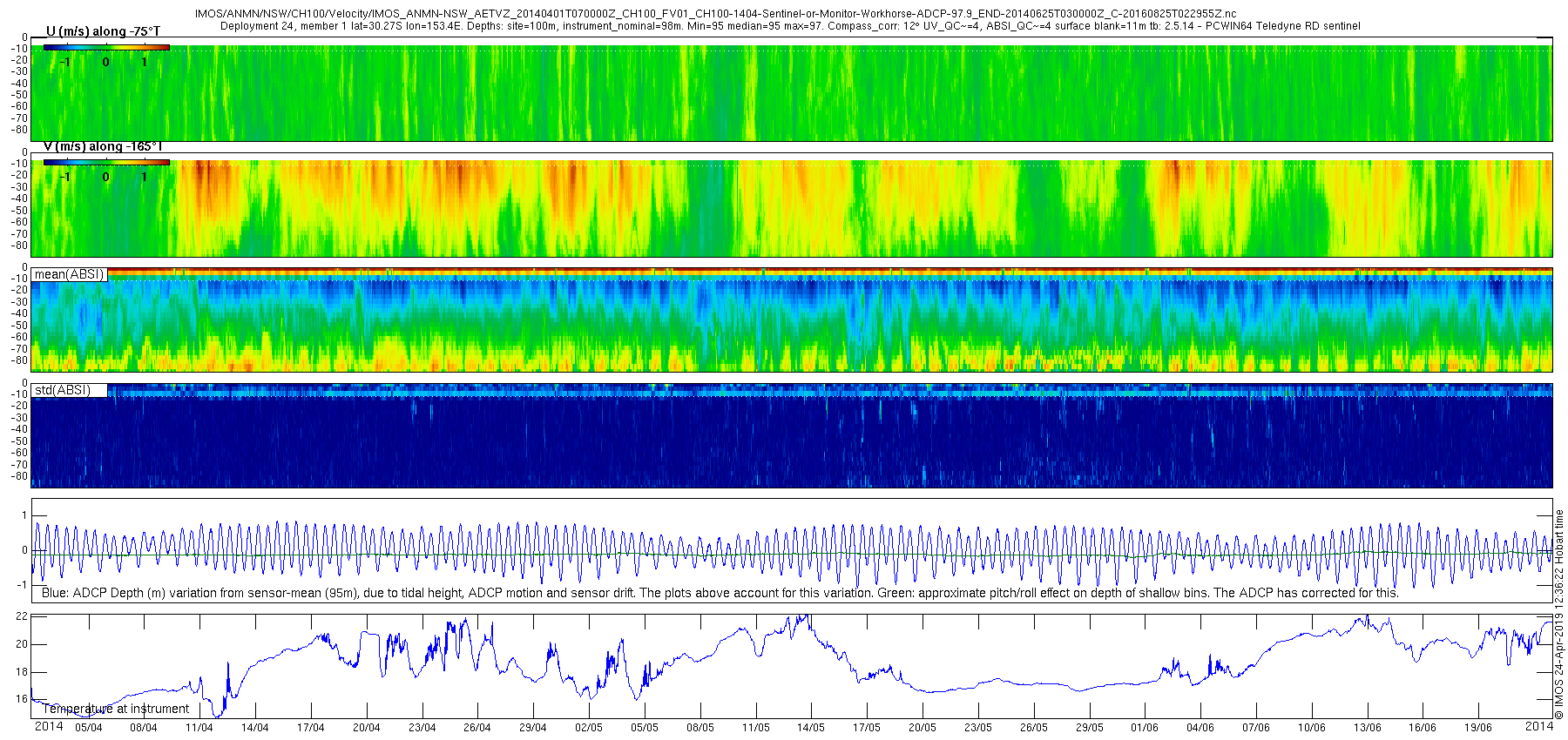Click the "2014" year label at axis start
The height and width of the screenshot is (740, 1568).
pyautogui.click(x=49, y=726)
